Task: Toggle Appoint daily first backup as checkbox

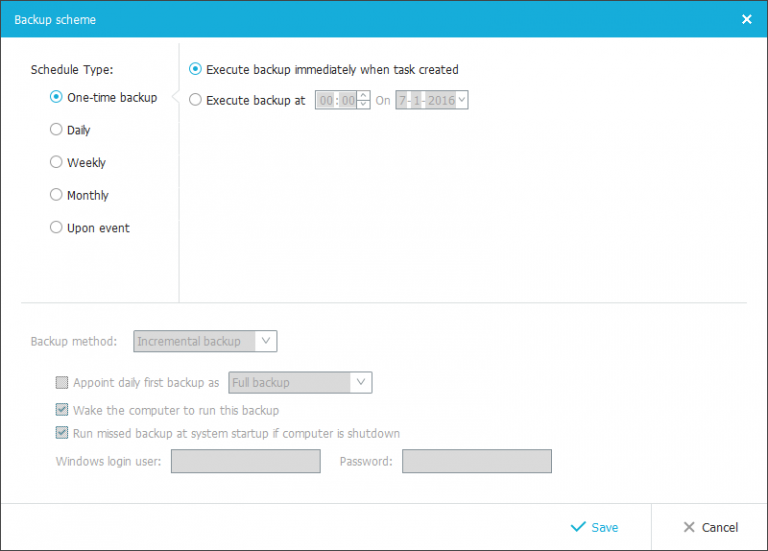Action: pos(62,382)
